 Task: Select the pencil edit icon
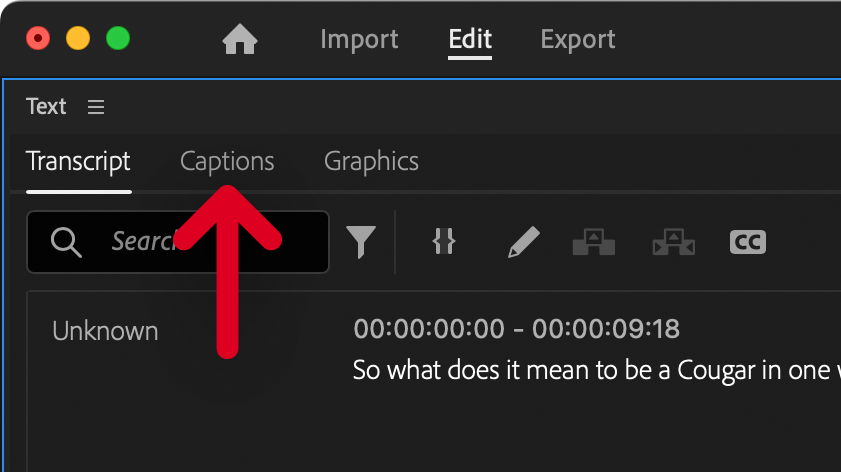pos(522,242)
